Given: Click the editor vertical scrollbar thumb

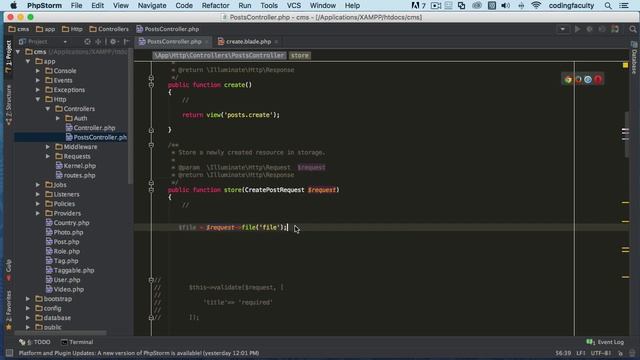Looking at the screenshot, I should pos(626,135).
